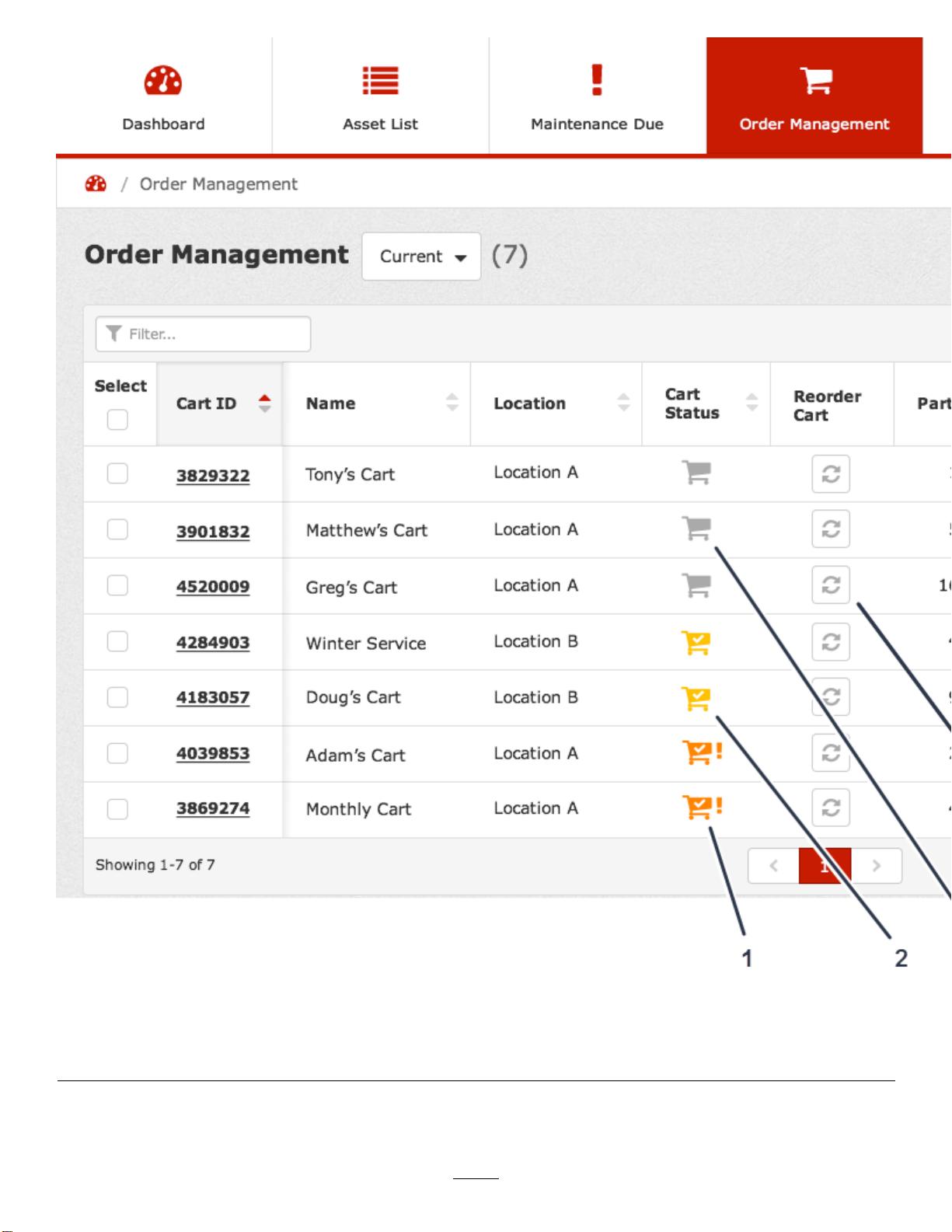Open the Maintenance Due tab
952x1232 pixels.
point(598,96)
